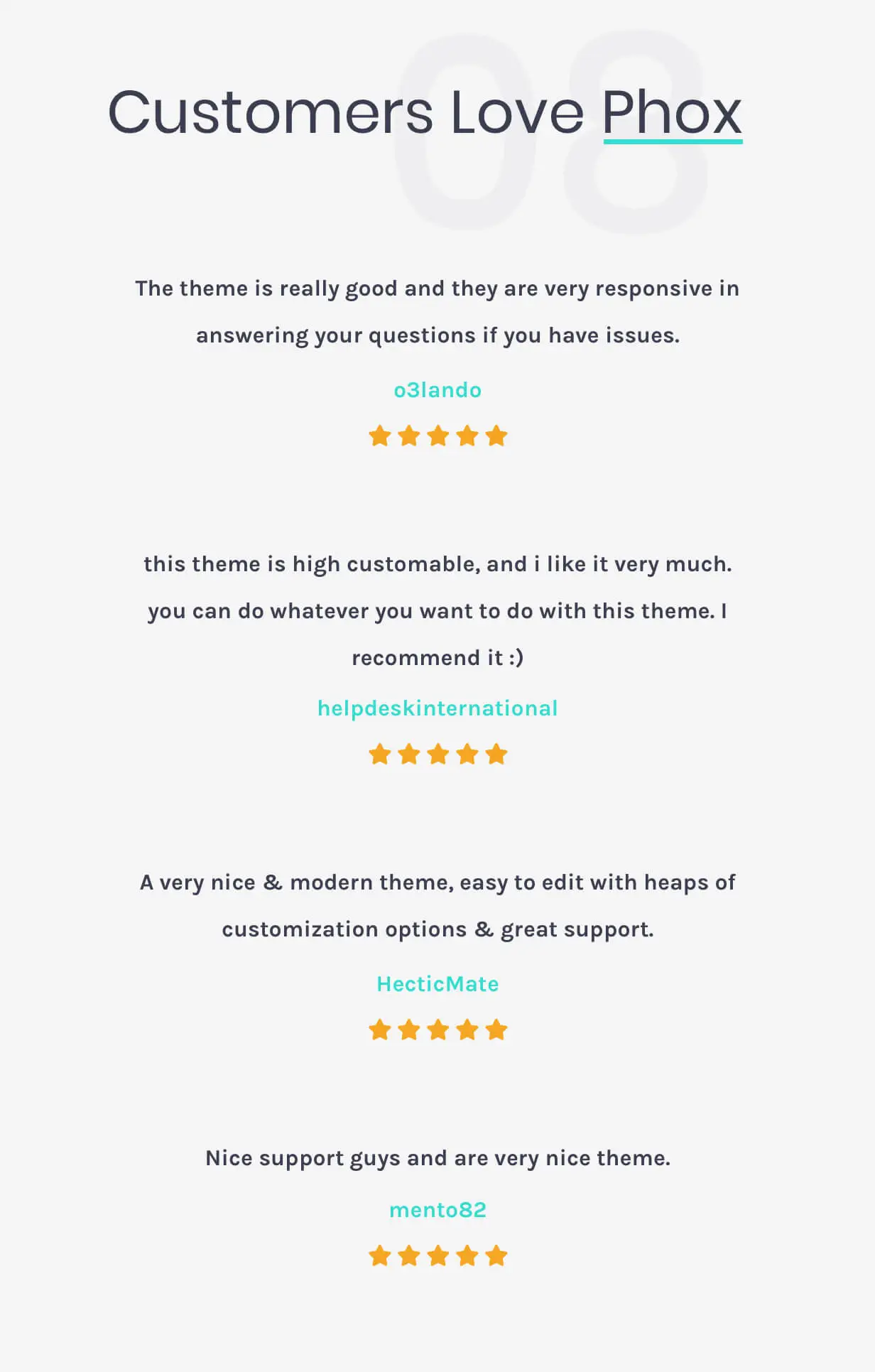This screenshot has width=875, height=1372.
Task: Click the Nice support guys review text
Action: pos(437,1158)
